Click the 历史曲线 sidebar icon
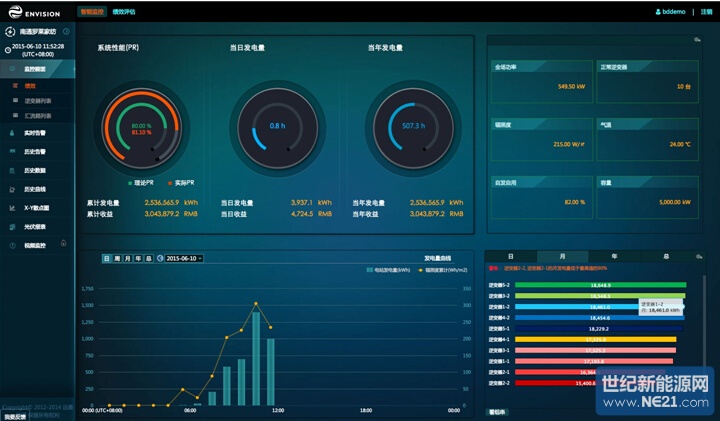Viewport: 720px width, 421px height. coord(13,189)
